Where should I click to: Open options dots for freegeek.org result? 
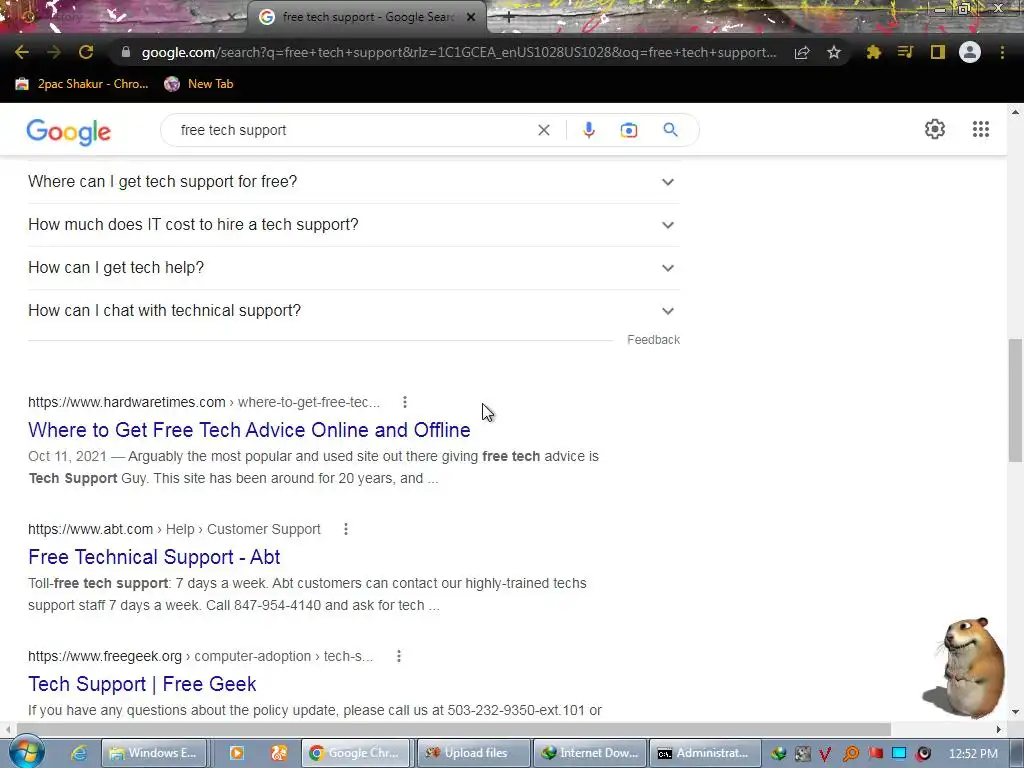coord(398,656)
